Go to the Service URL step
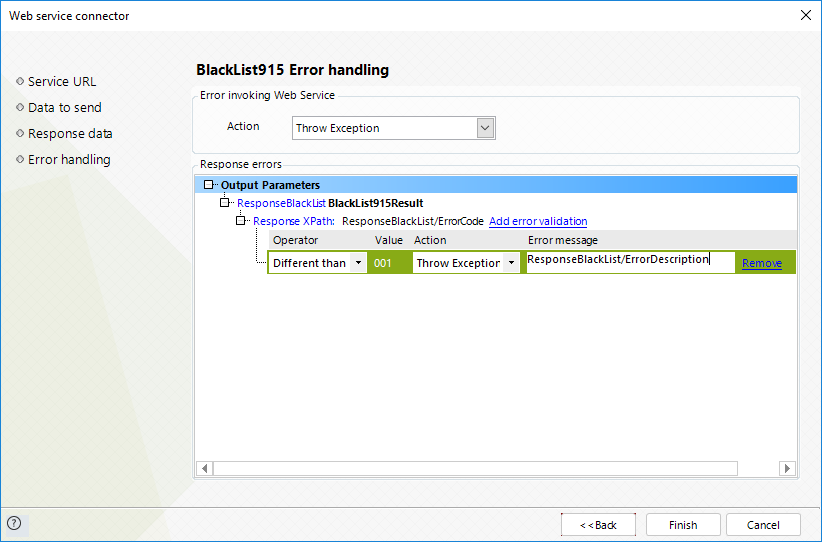This screenshot has width=822, height=542. pos(61,82)
